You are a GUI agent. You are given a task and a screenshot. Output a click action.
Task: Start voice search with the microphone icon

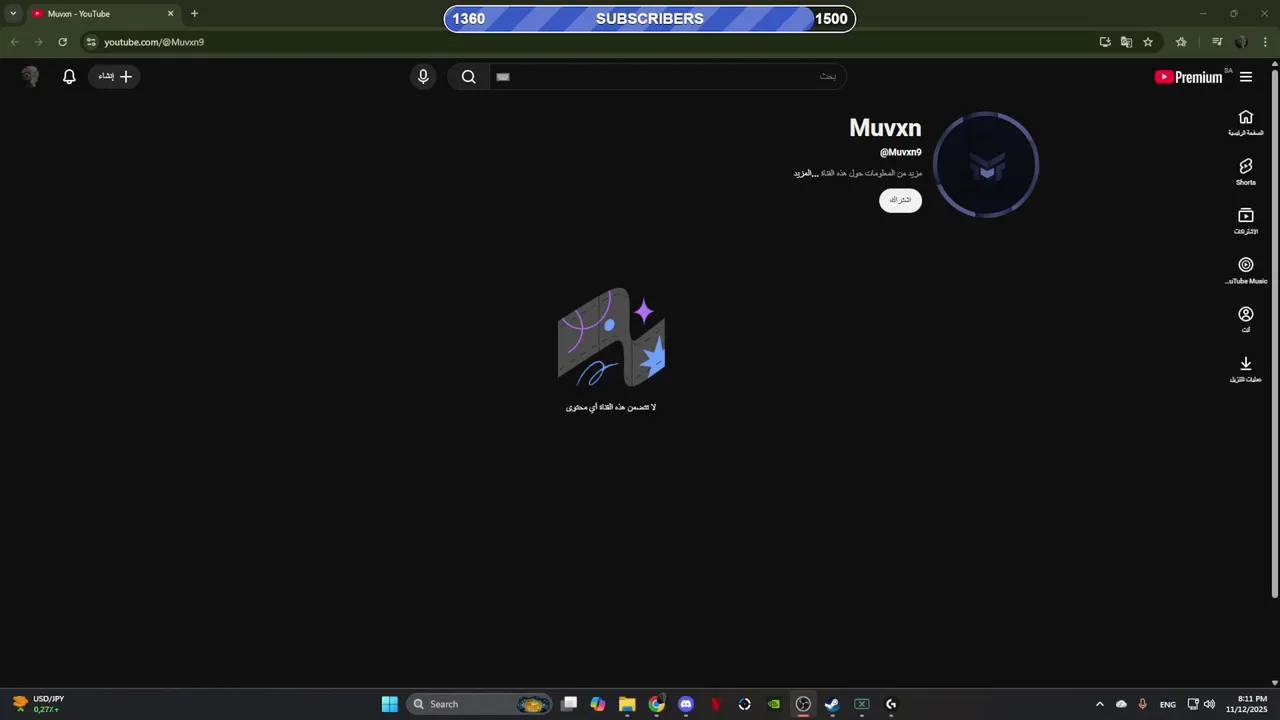423,76
